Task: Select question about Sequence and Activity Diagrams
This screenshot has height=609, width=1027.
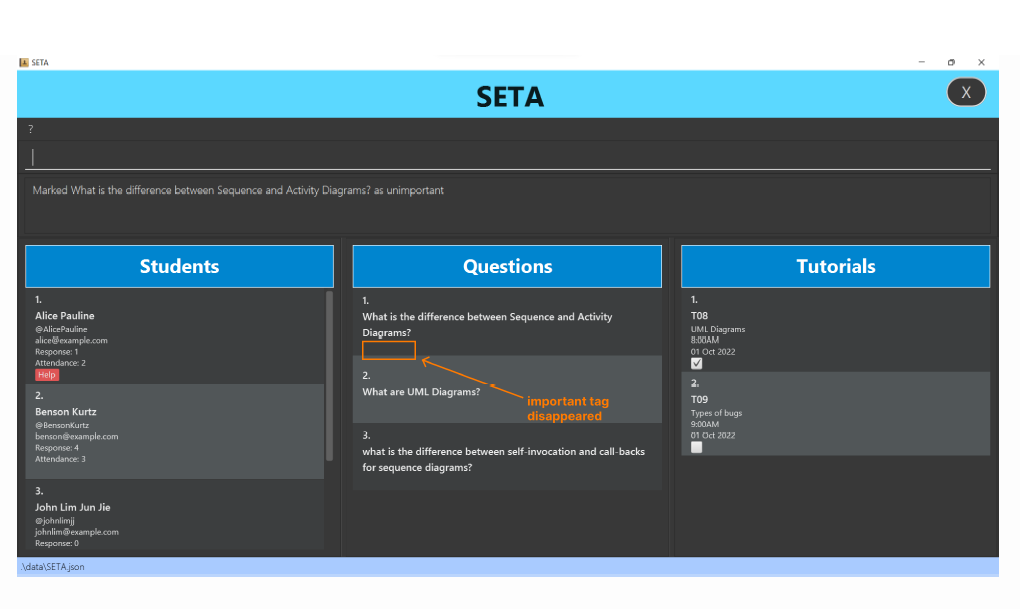Action: coord(507,323)
